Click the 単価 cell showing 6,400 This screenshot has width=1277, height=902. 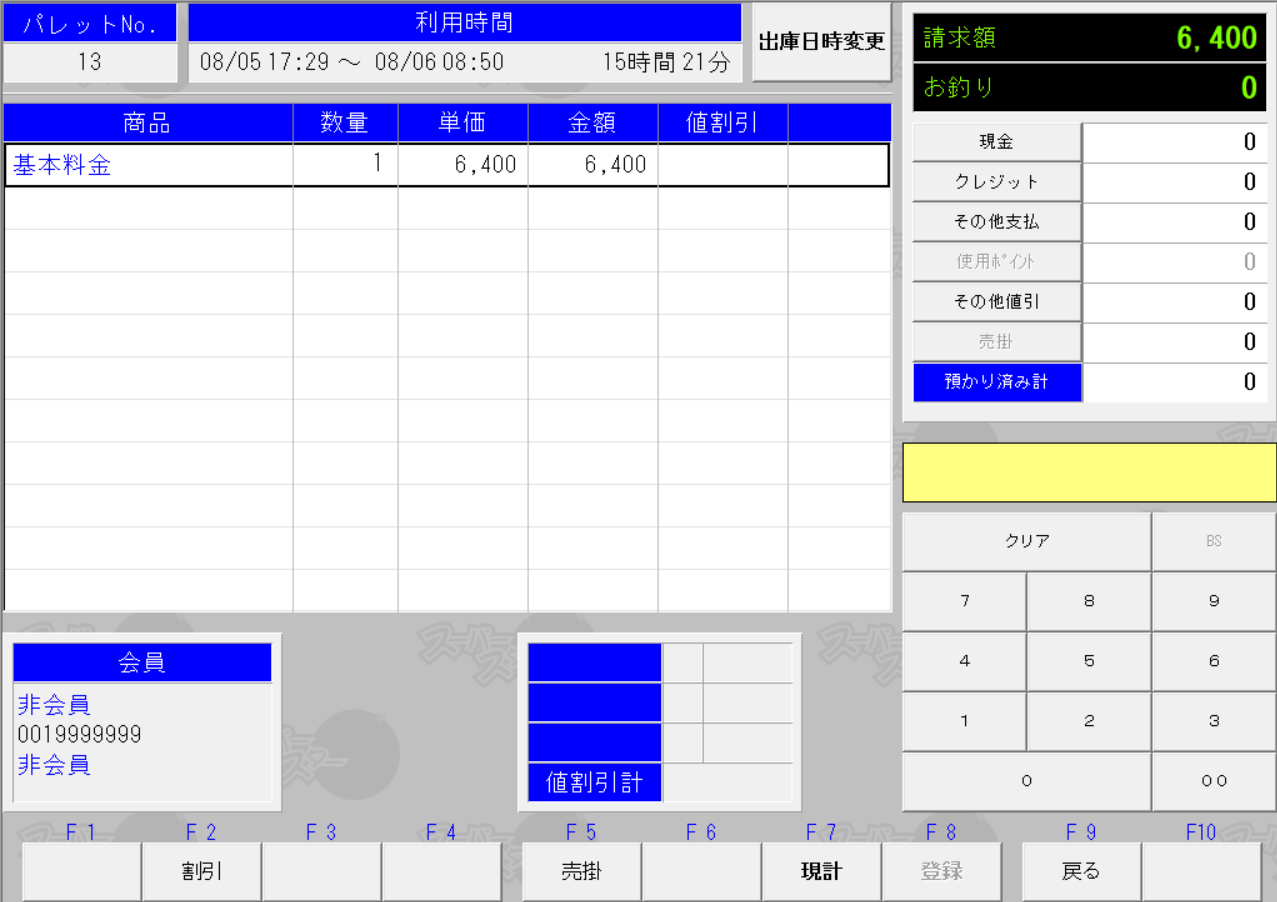point(463,165)
